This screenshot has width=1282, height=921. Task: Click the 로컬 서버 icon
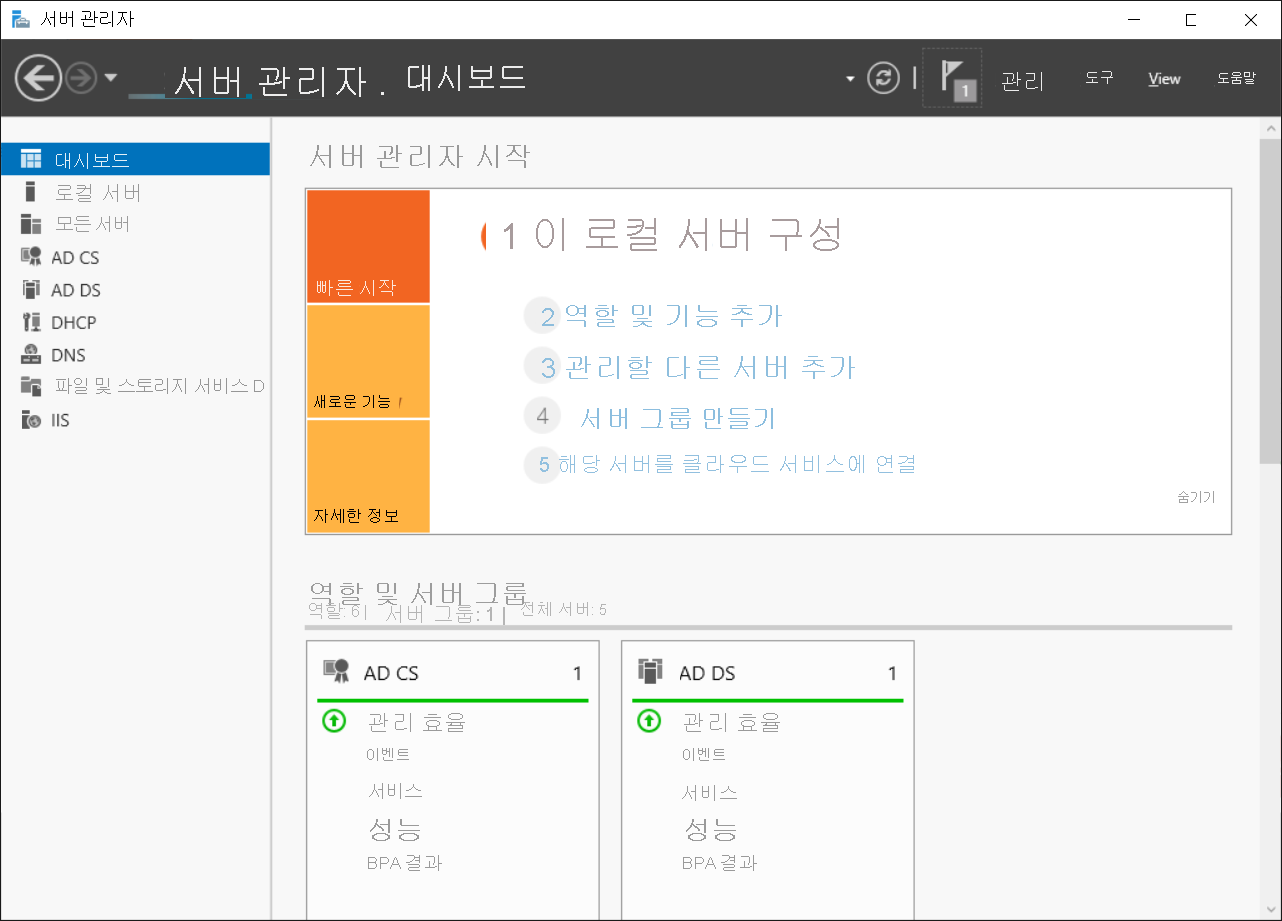31,191
